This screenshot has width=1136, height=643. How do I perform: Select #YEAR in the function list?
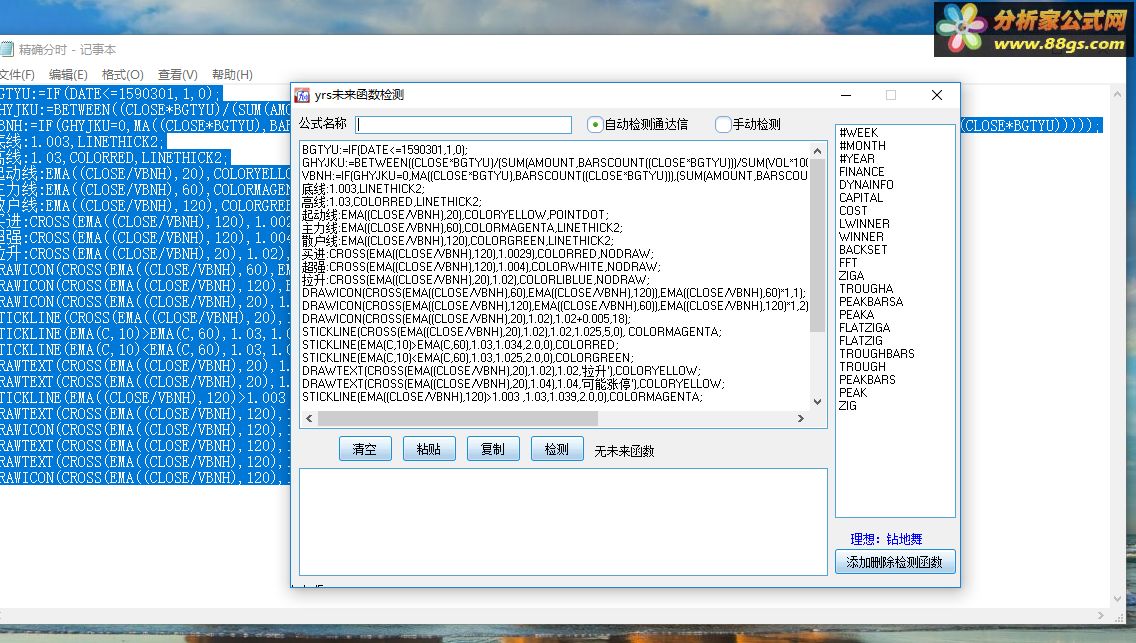coord(857,159)
